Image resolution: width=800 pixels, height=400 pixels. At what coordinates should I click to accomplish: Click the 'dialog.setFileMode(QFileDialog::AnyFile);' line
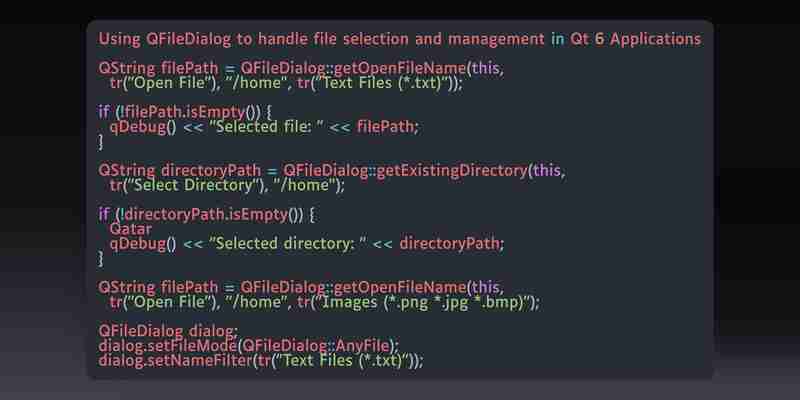pos(249,346)
